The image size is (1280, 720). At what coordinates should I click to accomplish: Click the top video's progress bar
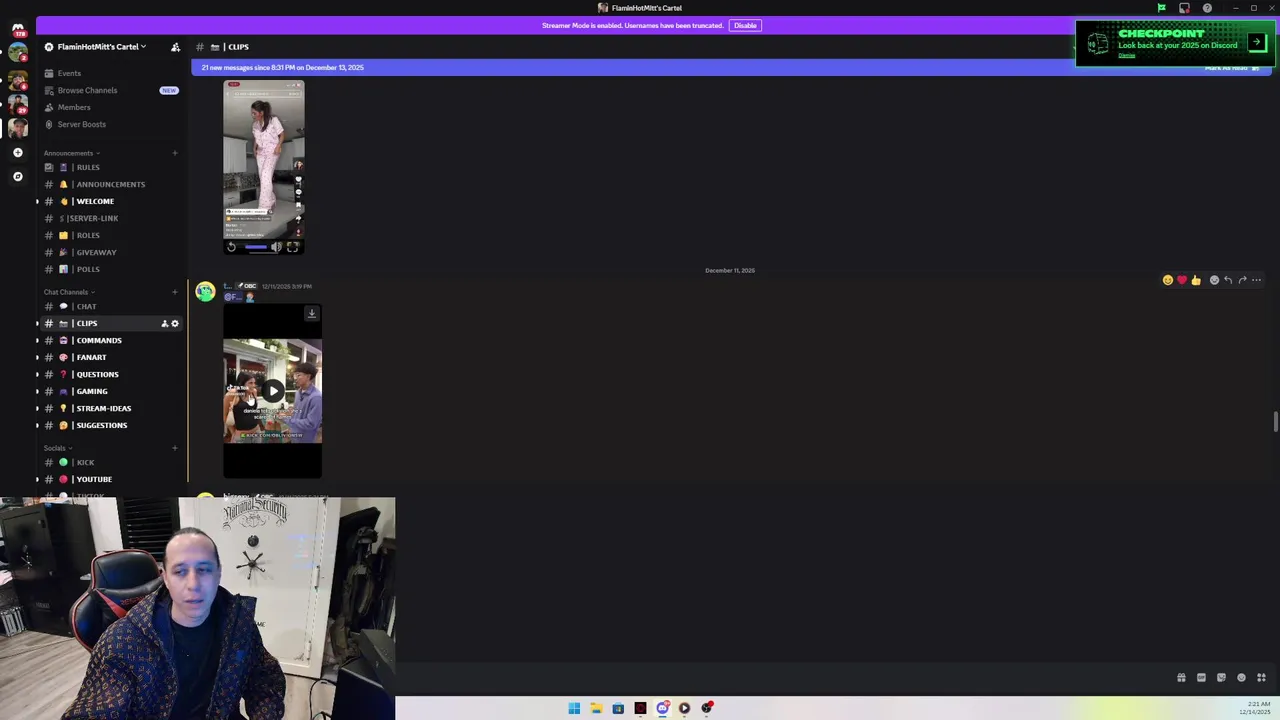(255, 247)
